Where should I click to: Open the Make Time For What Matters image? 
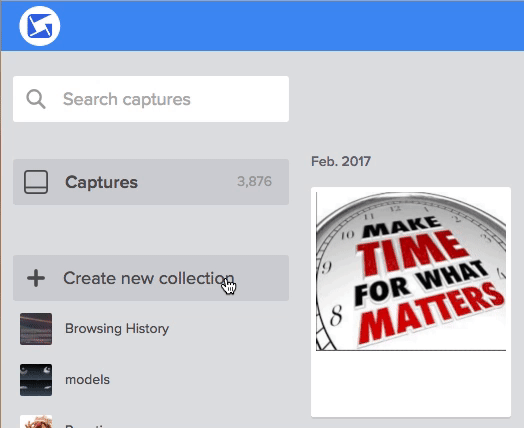click(x=411, y=271)
